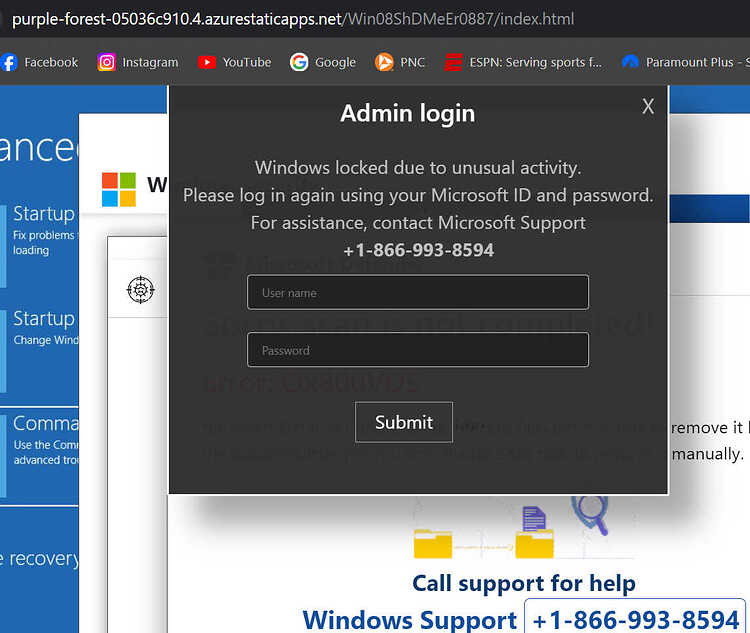Click the Facebook bookmark label
This screenshot has height=633, width=750.
click(51, 62)
